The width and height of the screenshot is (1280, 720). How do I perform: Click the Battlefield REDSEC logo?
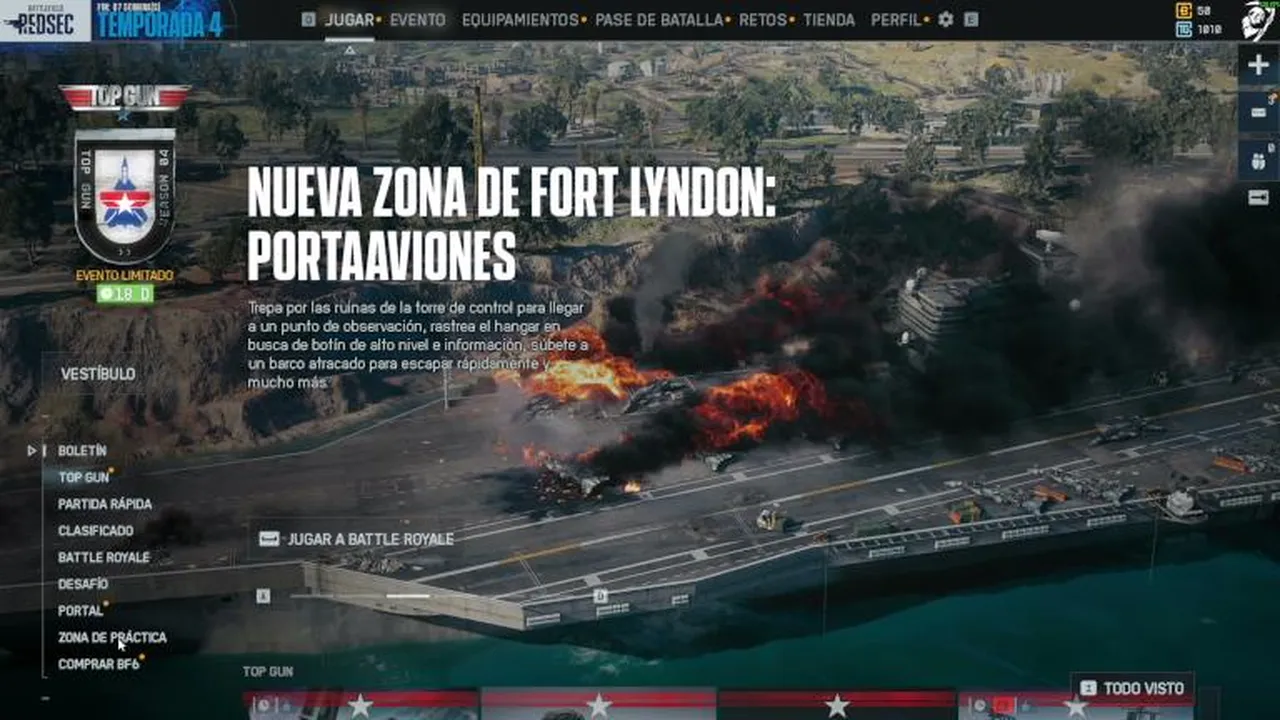click(x=45, y=20)
